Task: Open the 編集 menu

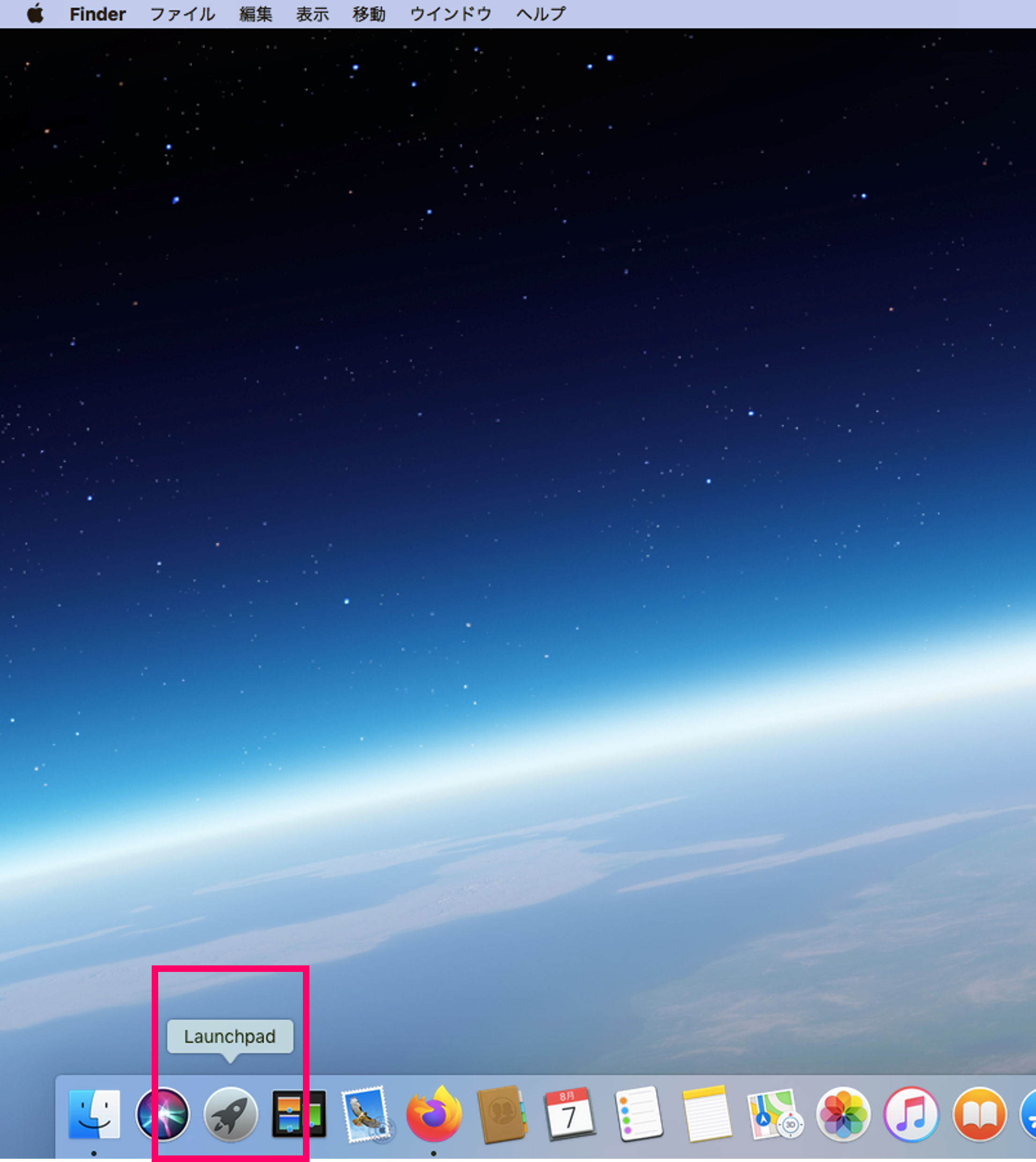Action: point(256,14)
